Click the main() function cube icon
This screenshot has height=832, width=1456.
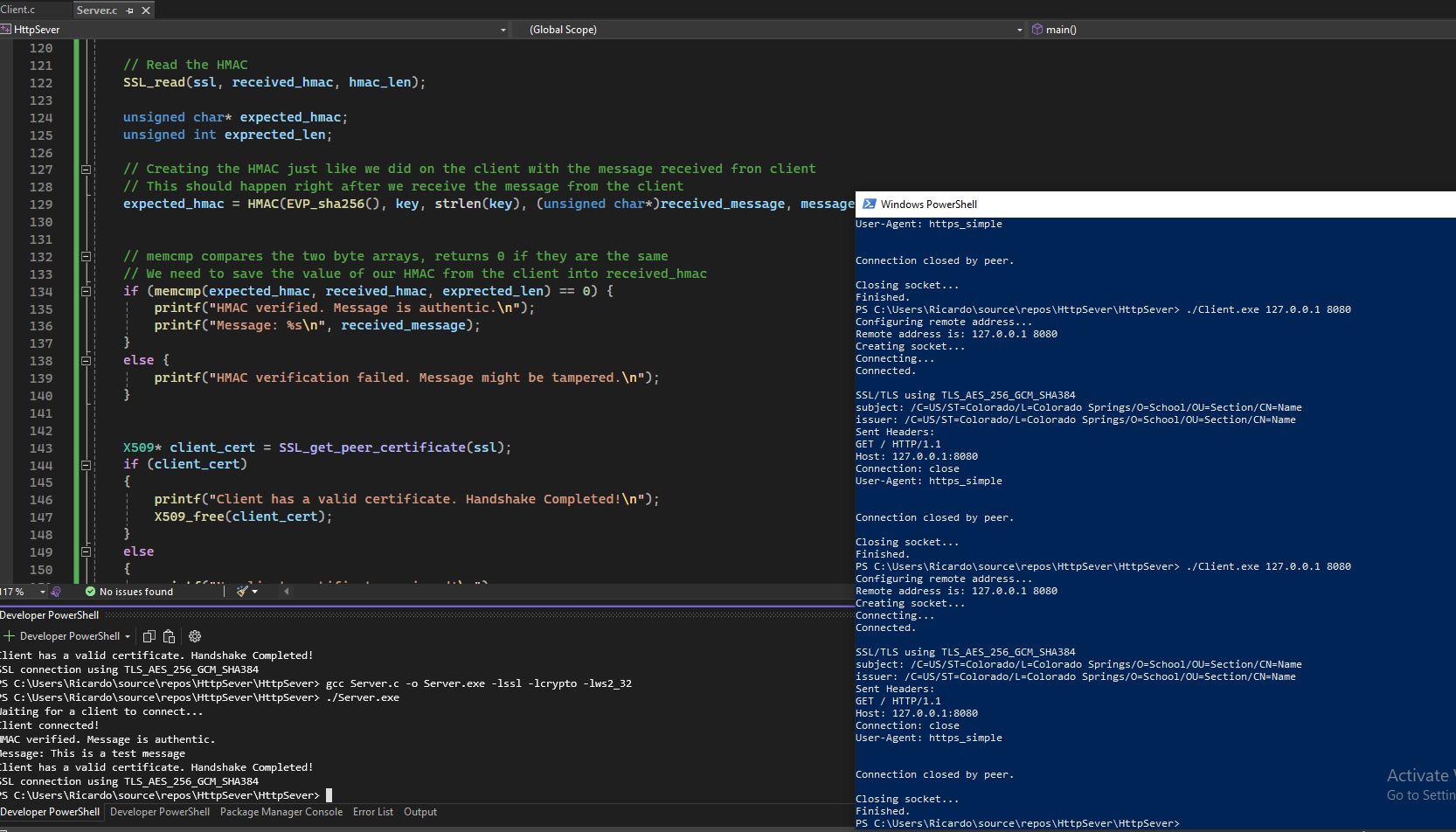pyautogui.click(x=1037, y=30)
